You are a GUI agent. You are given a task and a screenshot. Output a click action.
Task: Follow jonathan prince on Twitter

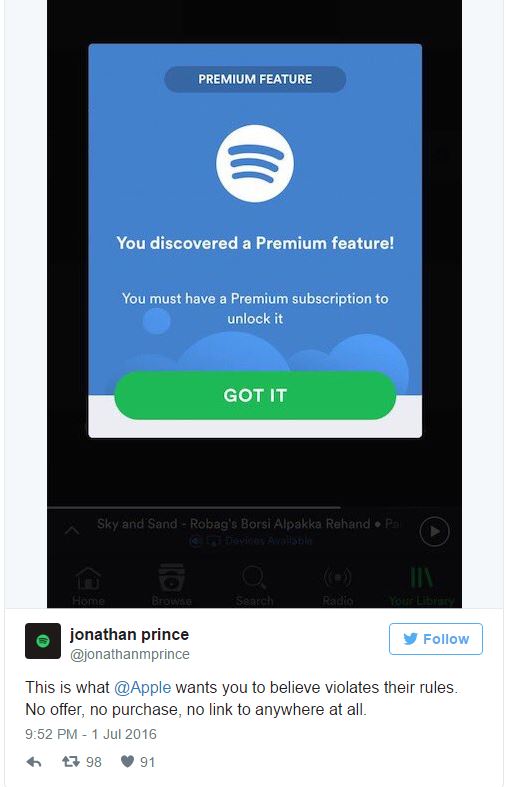click(436, 639)
